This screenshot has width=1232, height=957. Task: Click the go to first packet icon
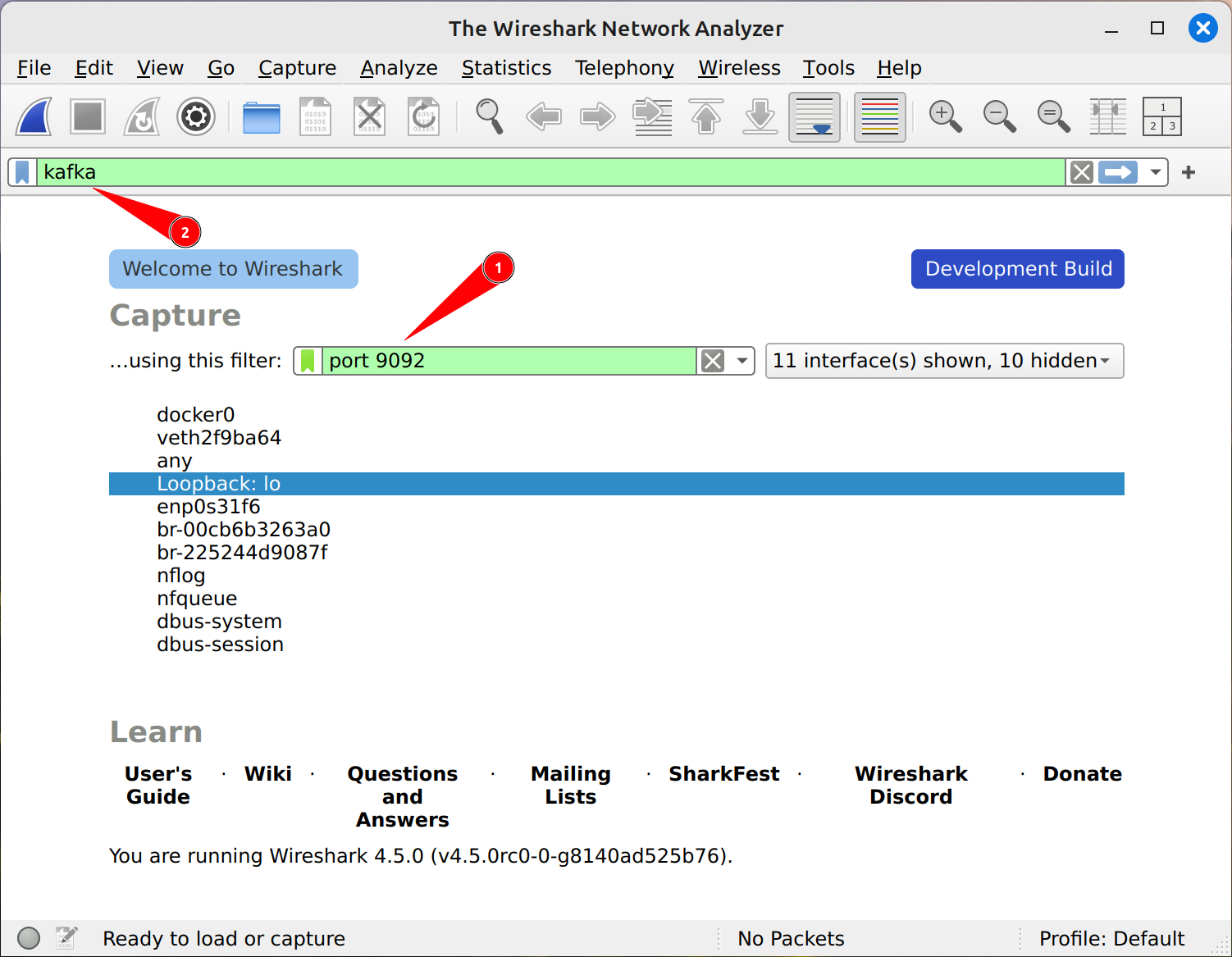tap(706, 116)
